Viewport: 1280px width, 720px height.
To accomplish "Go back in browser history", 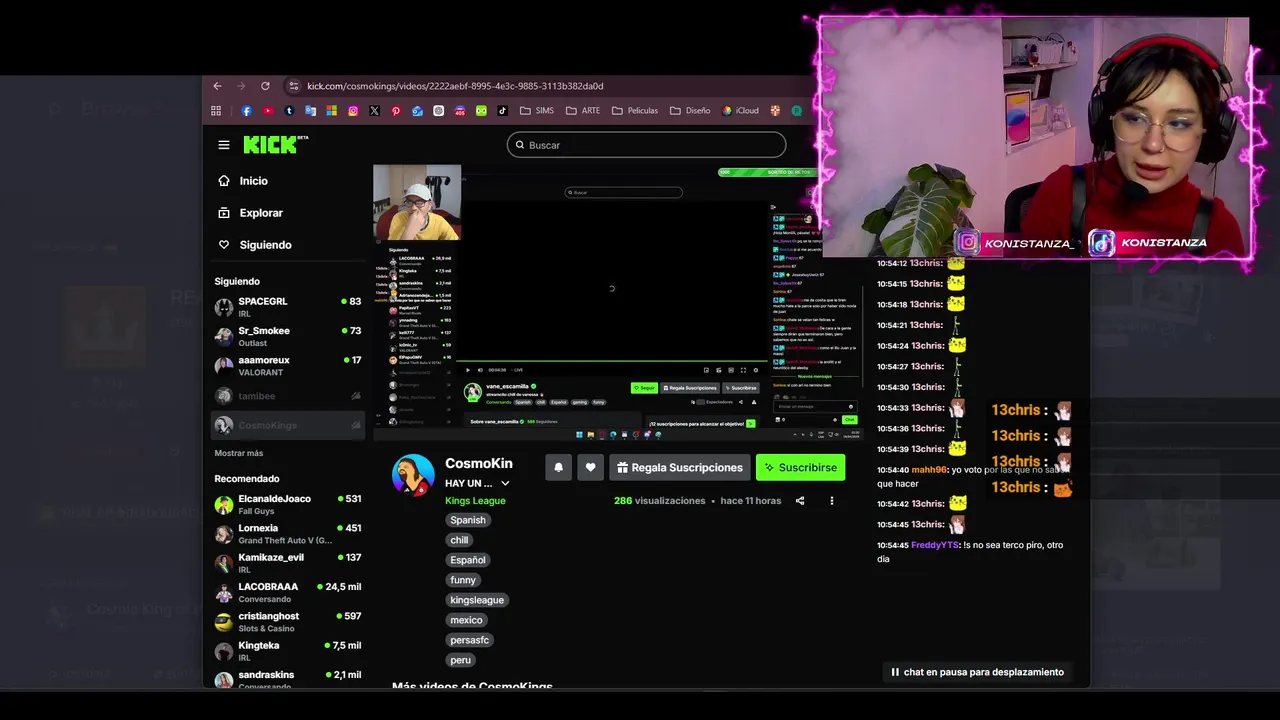I will click(x=217, y=86).
